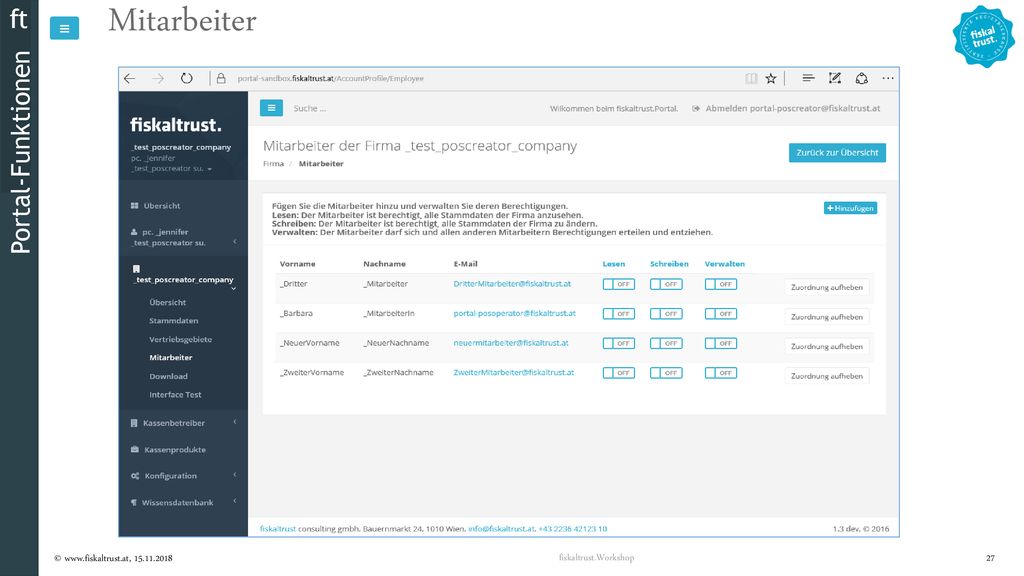Turn on Verwalten for _ZweiterVorname

[x=721, y=373]
